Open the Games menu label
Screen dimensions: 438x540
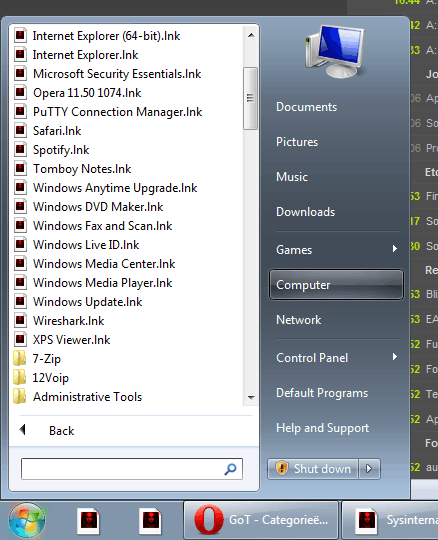pyautogui.click(x=294, y=250)
